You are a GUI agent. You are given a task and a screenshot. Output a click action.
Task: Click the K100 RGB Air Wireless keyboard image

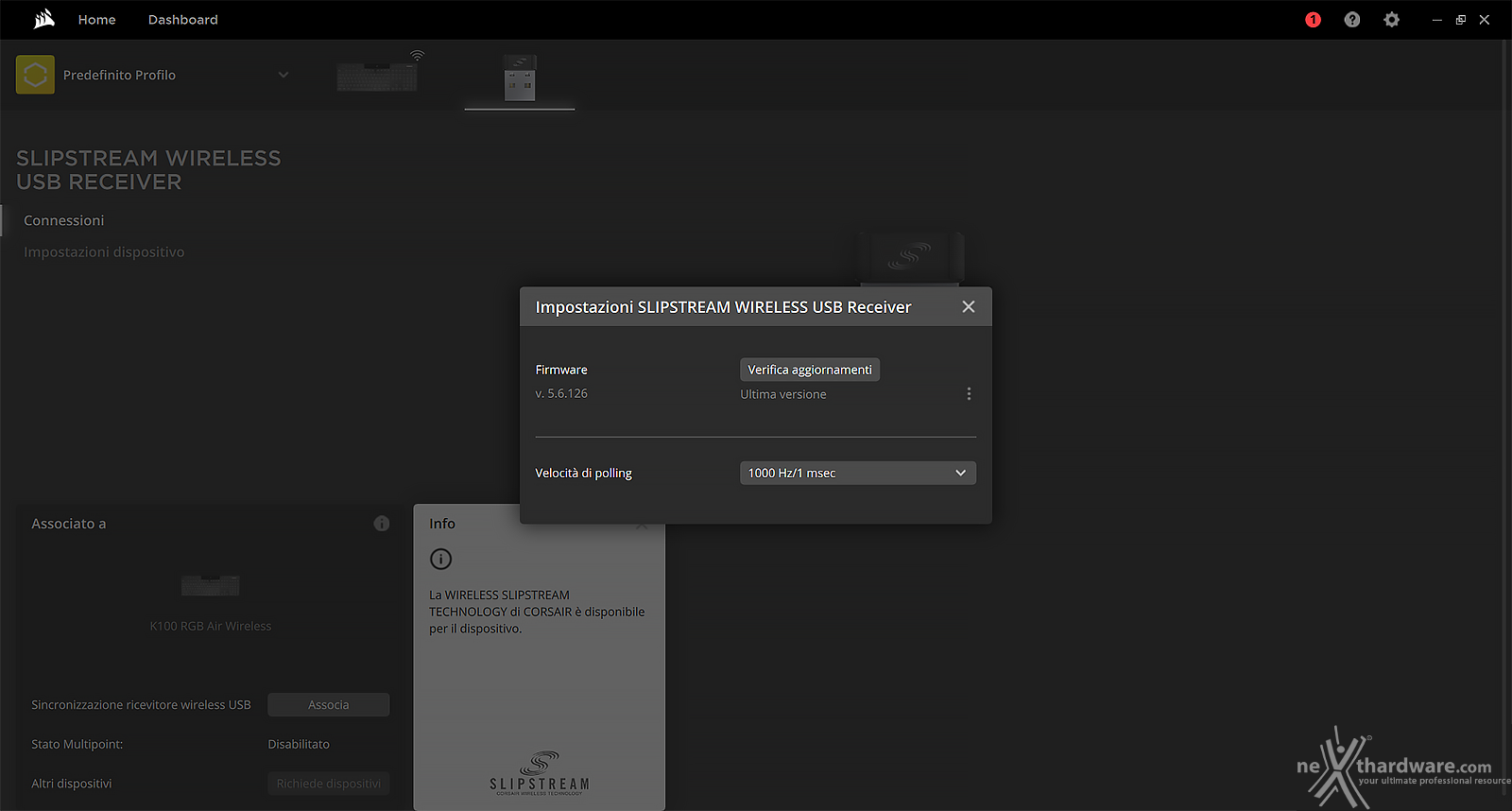point(211,586)
